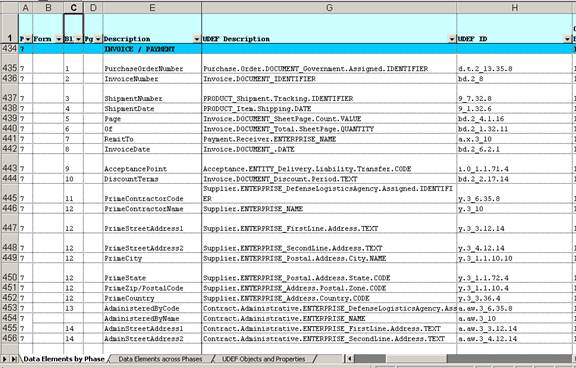This screenshot has height=368, width=576.
Task: Click the horizontal scrollbar left arrow
Action: point(349,359)
